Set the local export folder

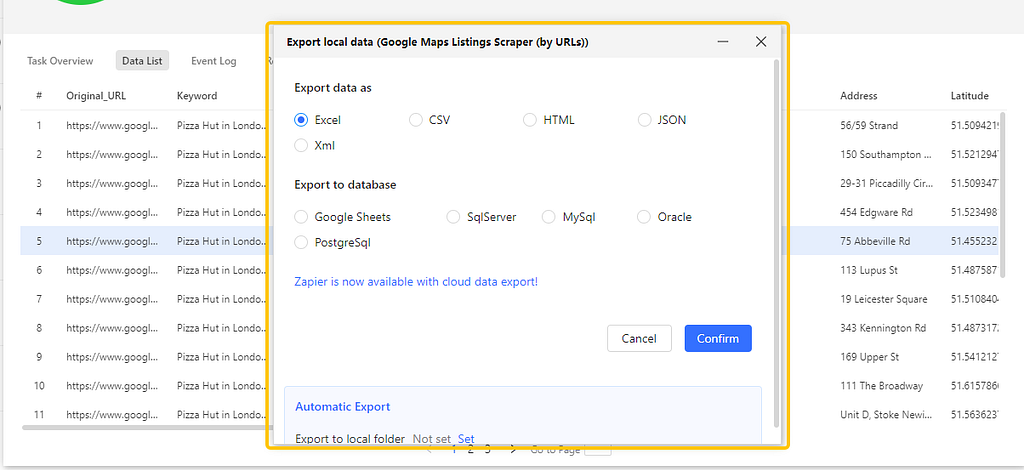[466, 439]
